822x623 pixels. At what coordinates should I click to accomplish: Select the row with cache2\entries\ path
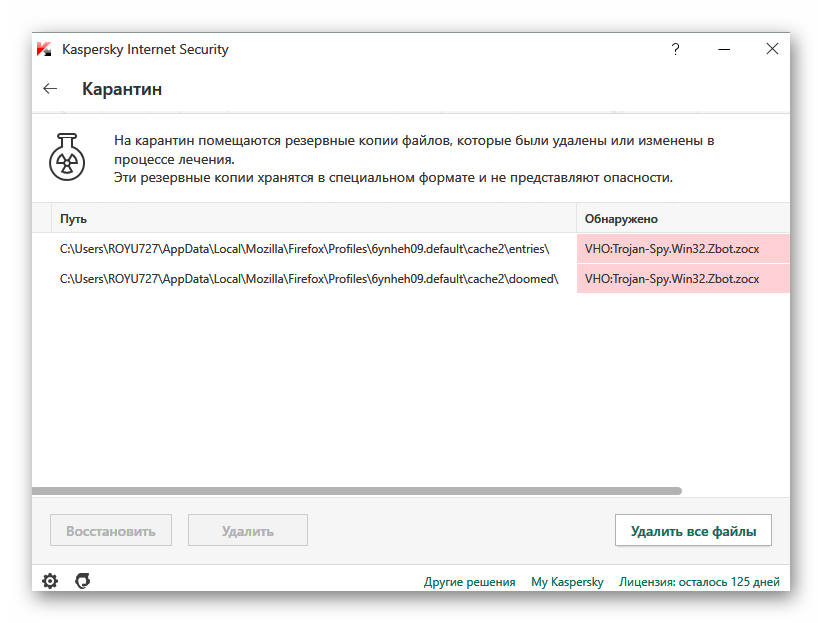click(411, 249)
